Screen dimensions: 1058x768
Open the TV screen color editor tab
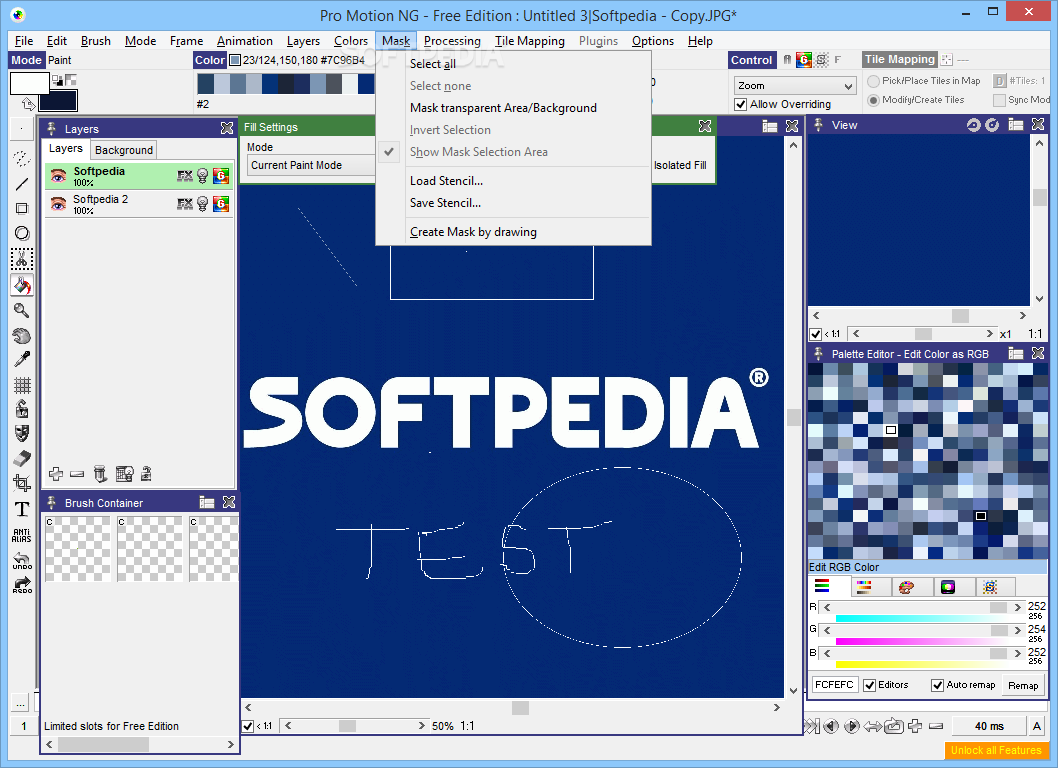pos(948,587)
